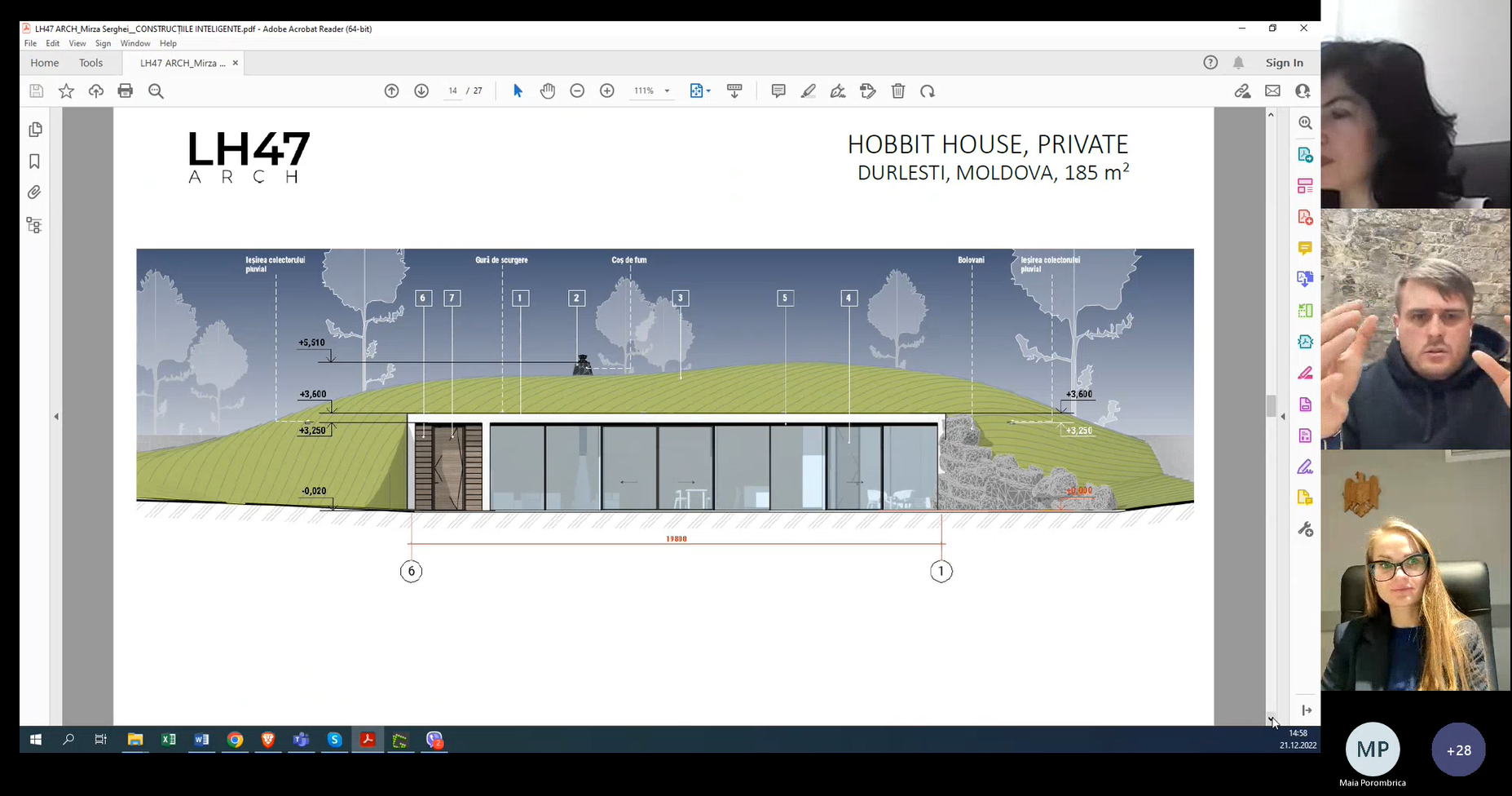Viewport: 1512px width, 796px height.
Task: Select the Hand pan tool
Action: [x=547, y=91]
